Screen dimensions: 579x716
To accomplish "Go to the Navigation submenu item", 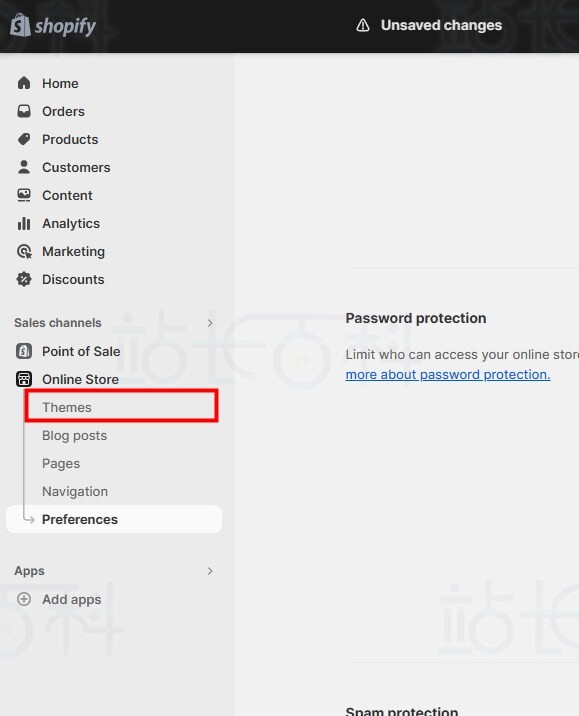I will [75, 491].
